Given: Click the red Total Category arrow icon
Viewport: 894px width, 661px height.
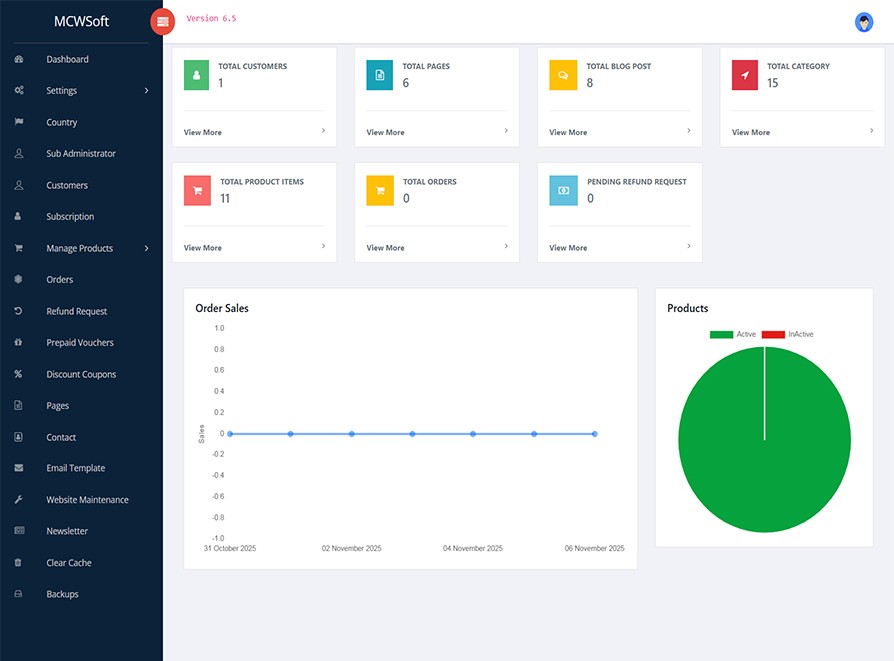Looking at the screenshot, I should [x=745, y=75].
